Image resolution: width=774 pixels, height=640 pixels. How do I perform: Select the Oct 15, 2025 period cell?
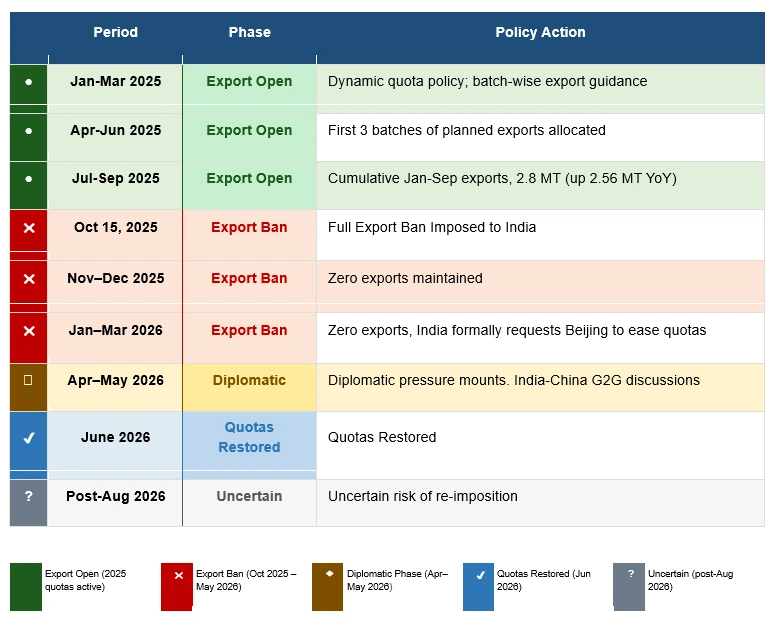[x=116, y=234]
